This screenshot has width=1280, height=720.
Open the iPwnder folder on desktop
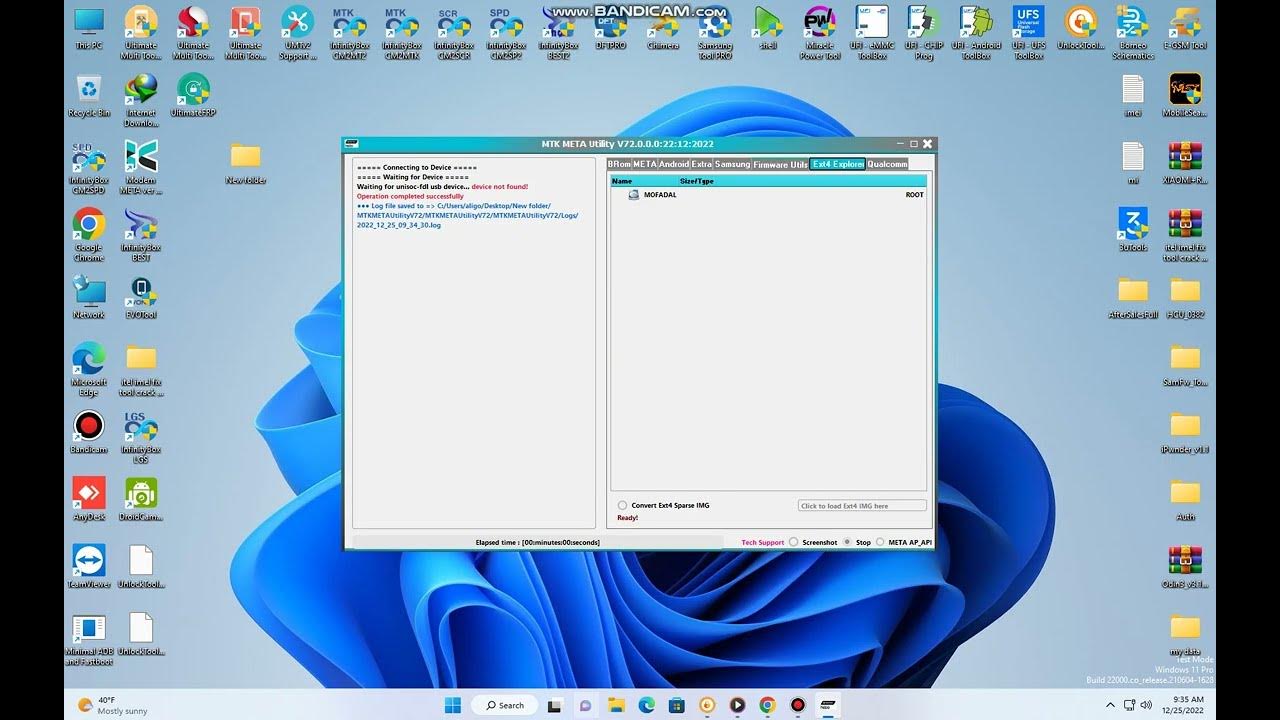(x=1185, y=432)
